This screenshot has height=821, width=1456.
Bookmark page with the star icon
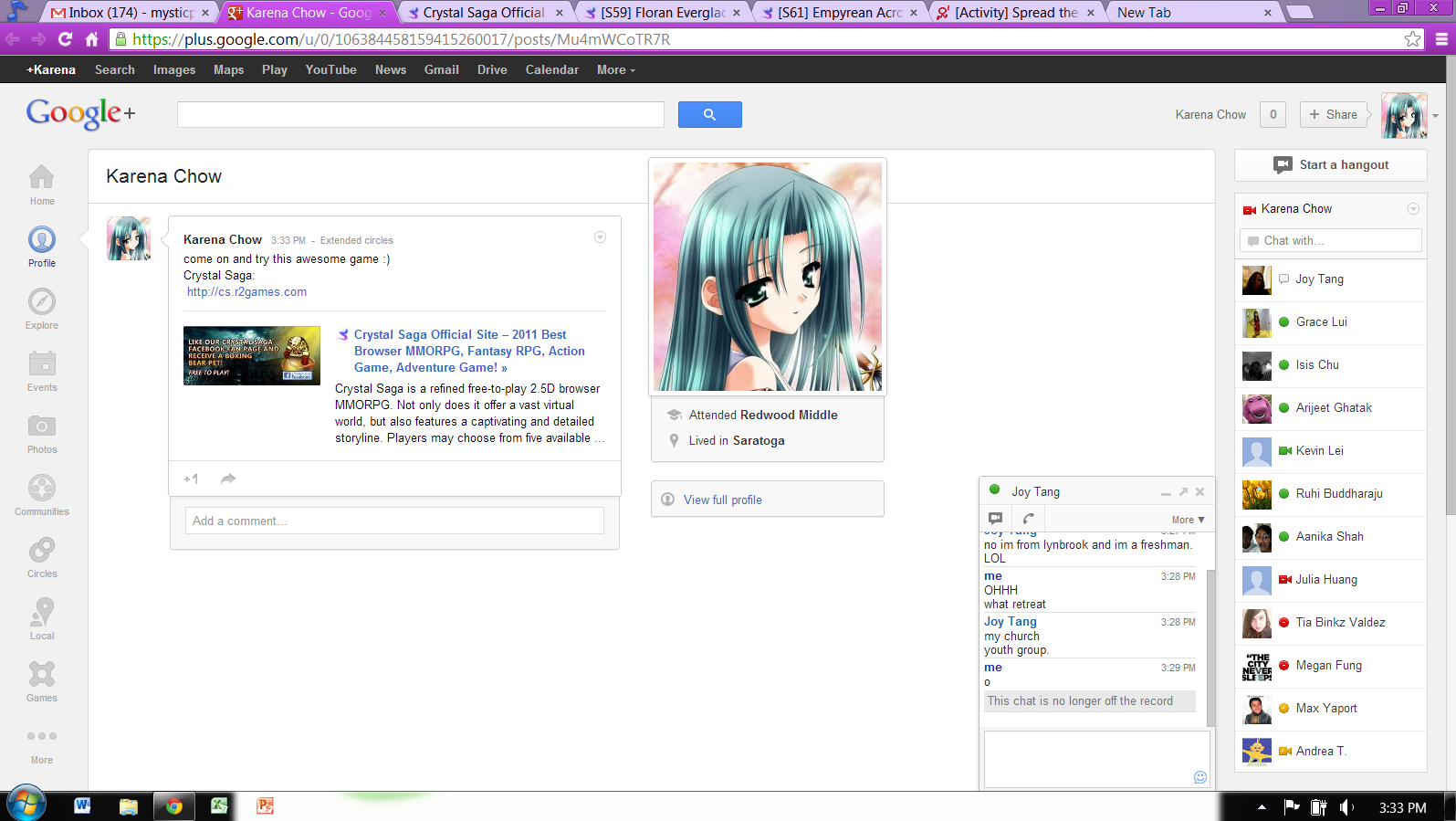click(x=1412, y=39)
